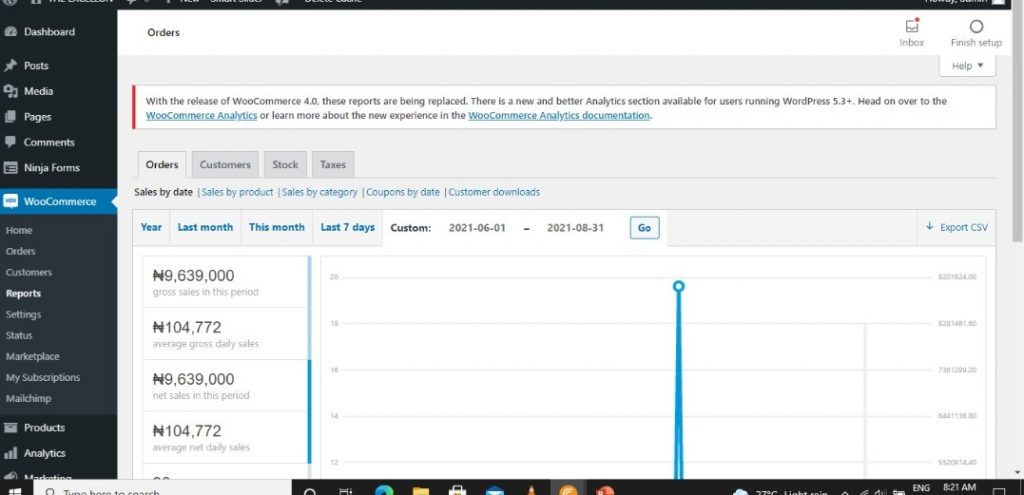
Task: Open WooCommerce Analytics documentation link
Action: [559, 116]
